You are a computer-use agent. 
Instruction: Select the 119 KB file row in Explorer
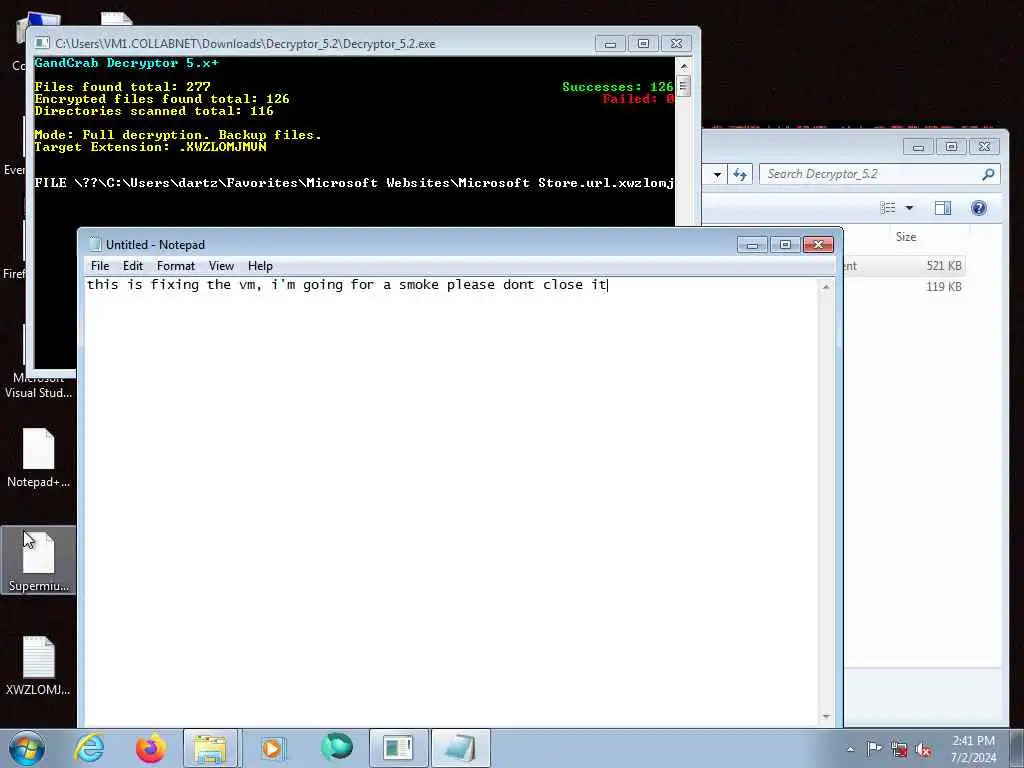pyautogui.click(x=904, y=287)
